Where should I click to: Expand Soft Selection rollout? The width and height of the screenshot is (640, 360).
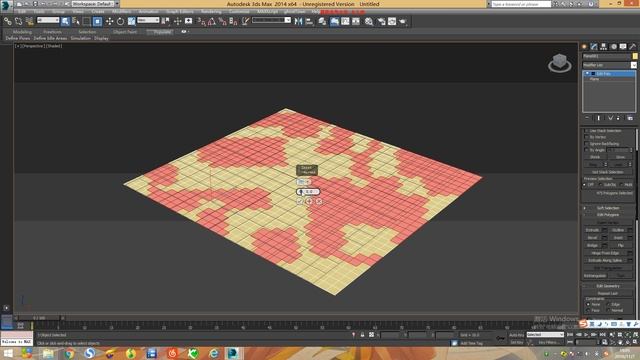coord(608,208)
